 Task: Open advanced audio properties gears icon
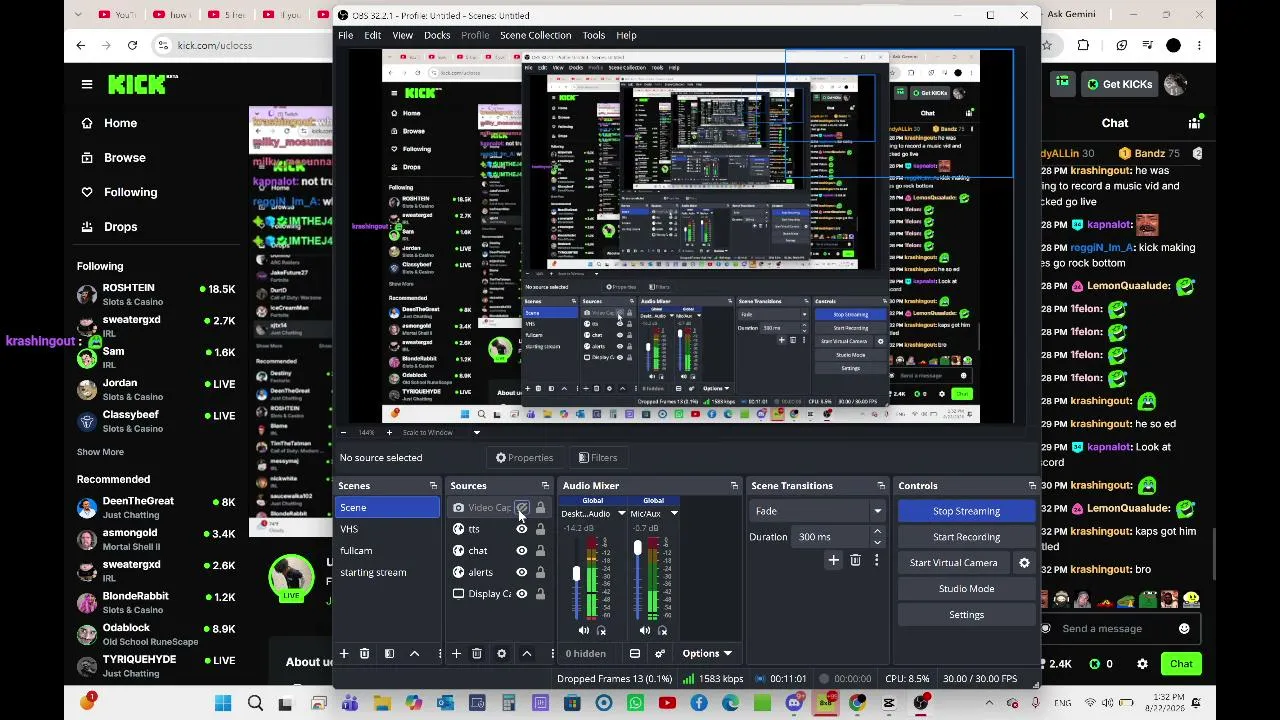click(x=660, y=654)
